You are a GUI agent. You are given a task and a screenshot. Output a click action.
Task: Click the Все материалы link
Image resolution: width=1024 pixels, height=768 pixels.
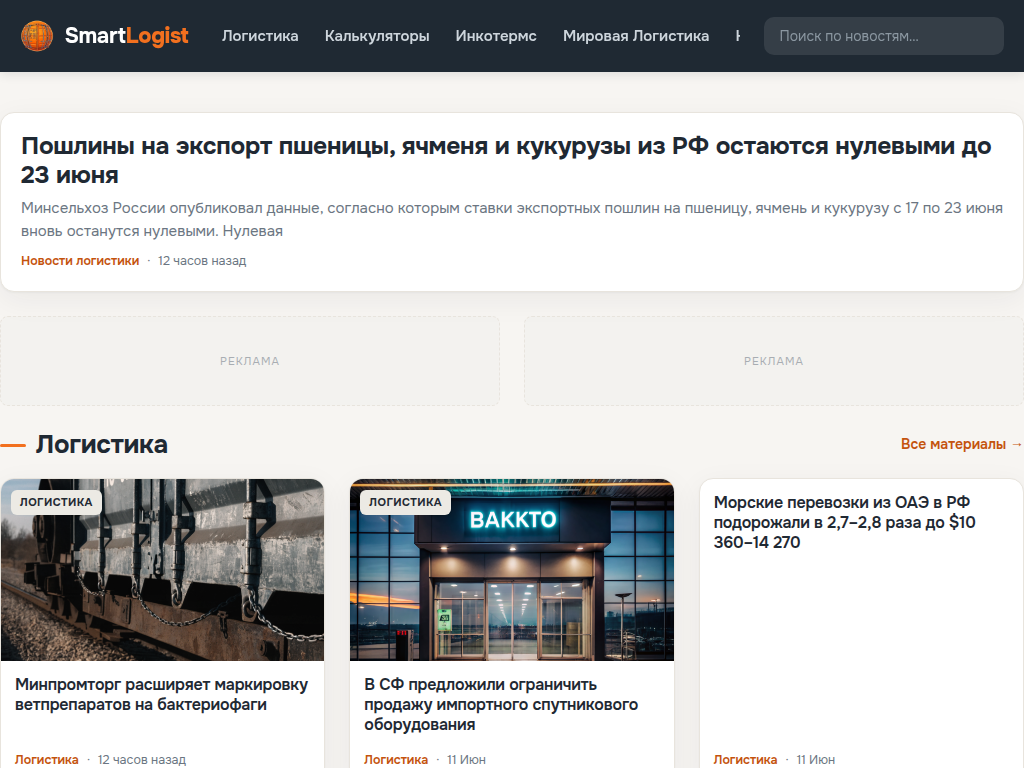(x=961, y=444)
